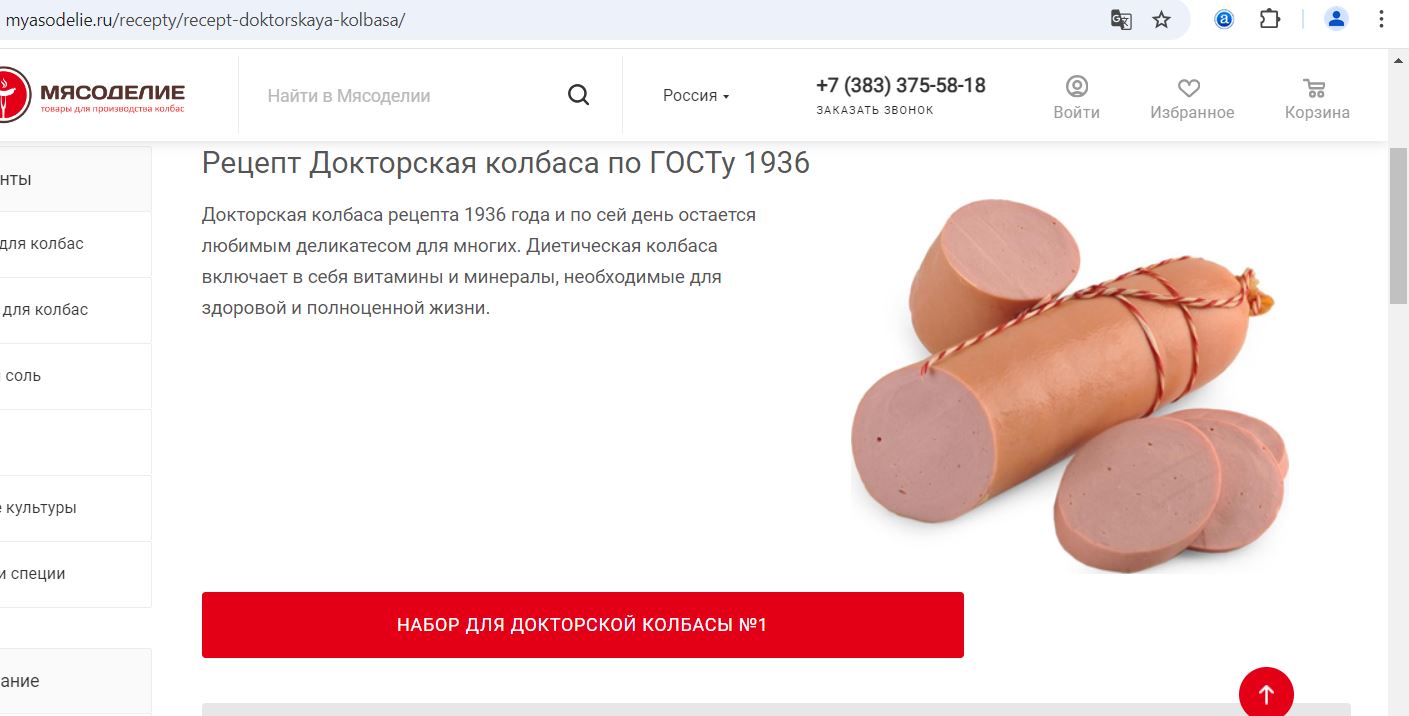Click the Google Translate icon in address bar
Image resolution: width=1409 pixels, height=716 pixels.
point(1121,19)
